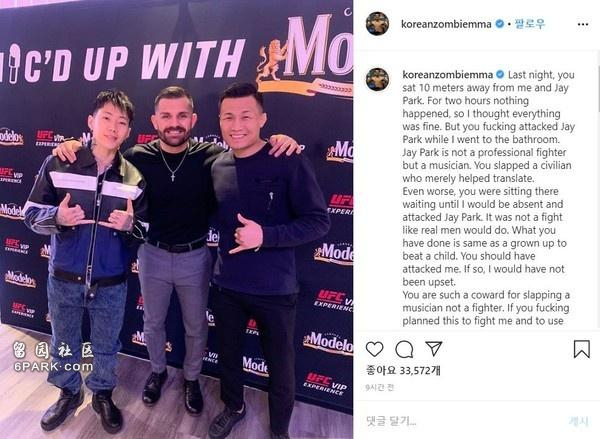Like the post with the heart icon
Image resolution: width=600 pixels, height=439 pixels.
click(374, 349)
